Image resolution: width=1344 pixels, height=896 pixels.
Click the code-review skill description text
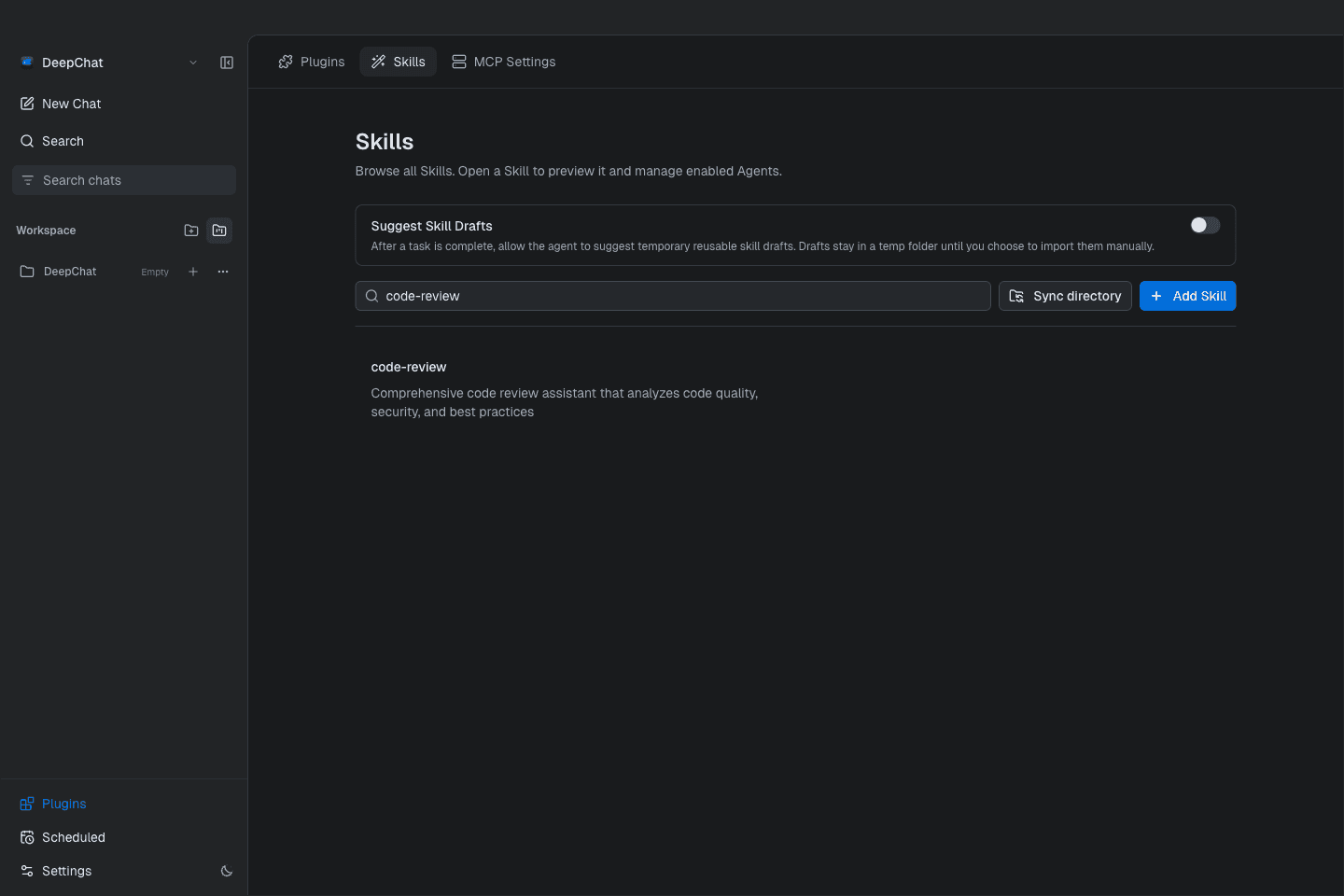coord(565,402)
